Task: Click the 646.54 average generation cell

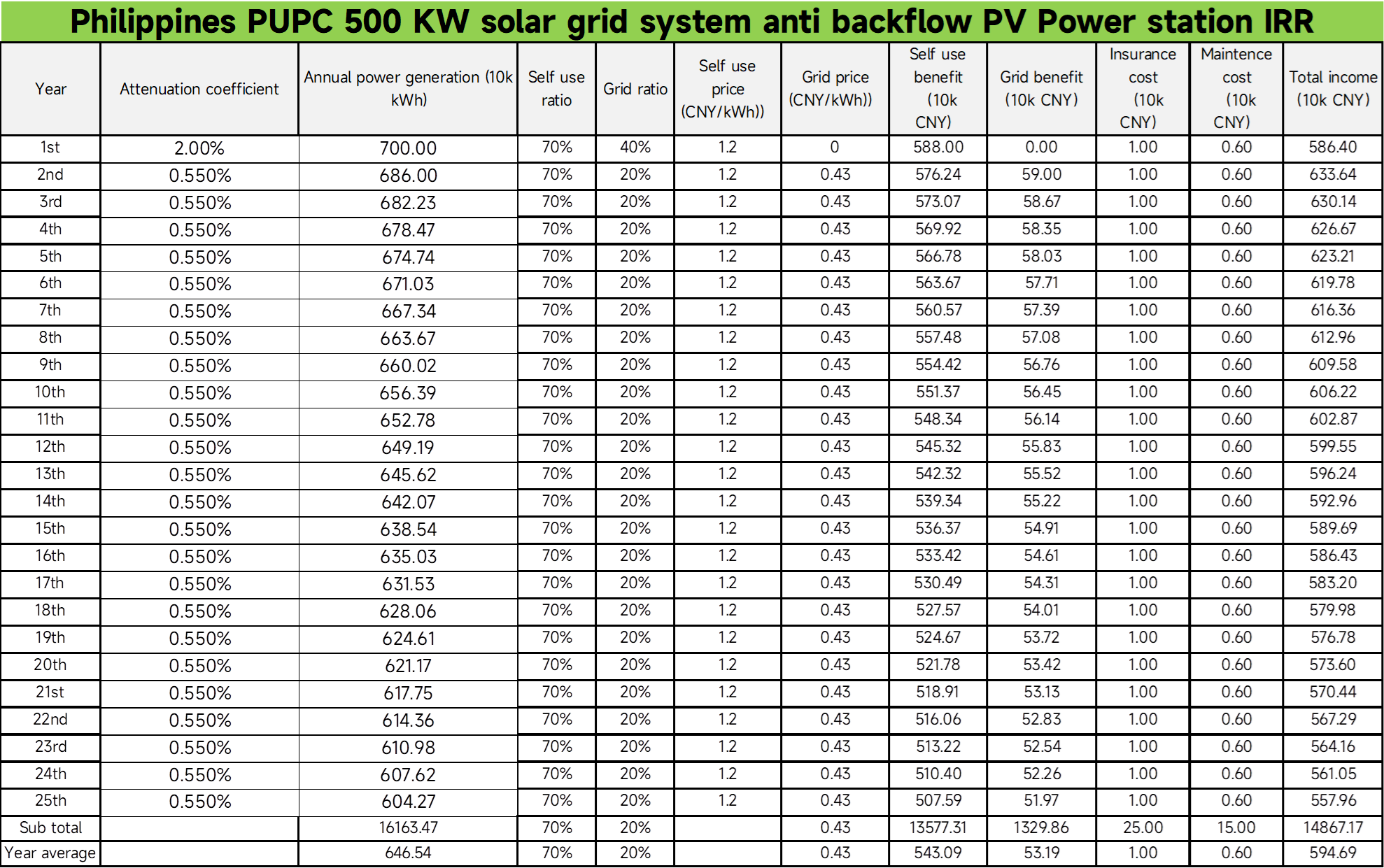Action: point(409,853)
